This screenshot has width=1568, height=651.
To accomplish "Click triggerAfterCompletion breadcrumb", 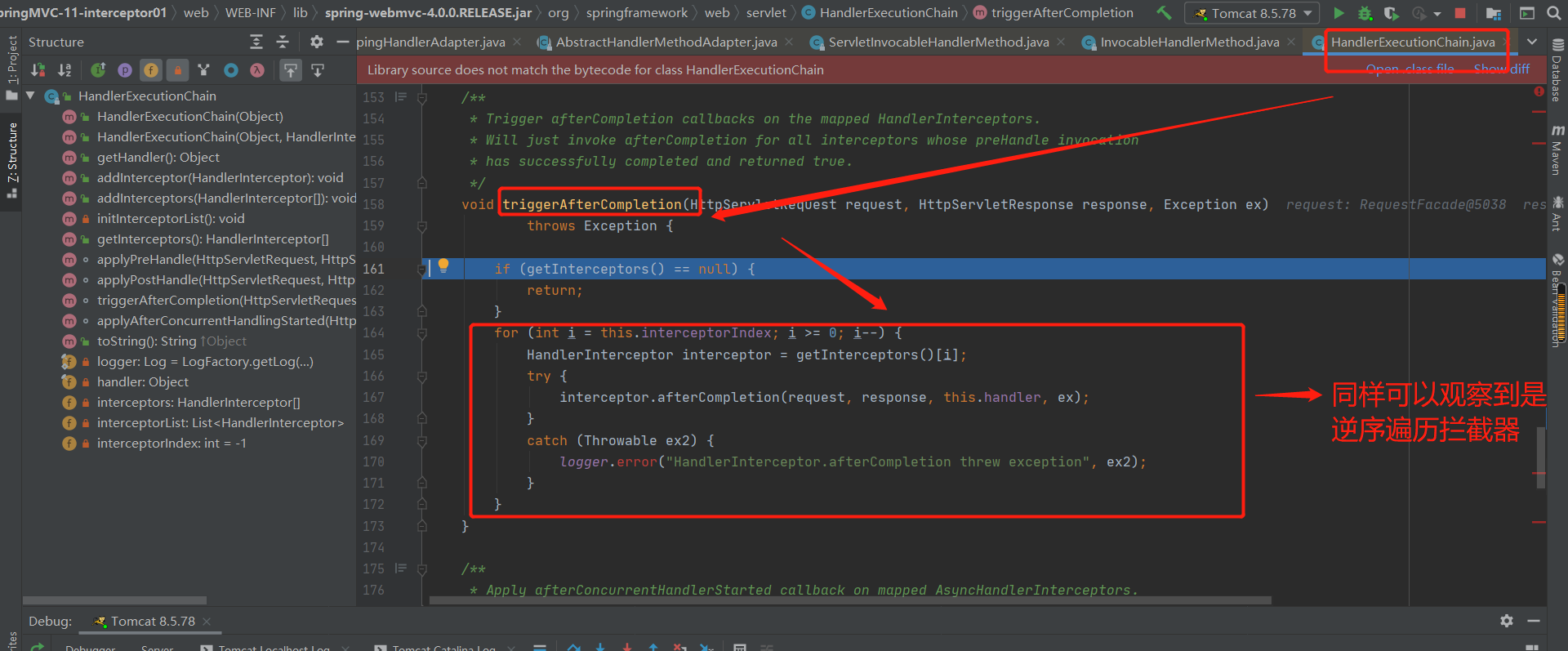I will click(x=1062, y=13).
